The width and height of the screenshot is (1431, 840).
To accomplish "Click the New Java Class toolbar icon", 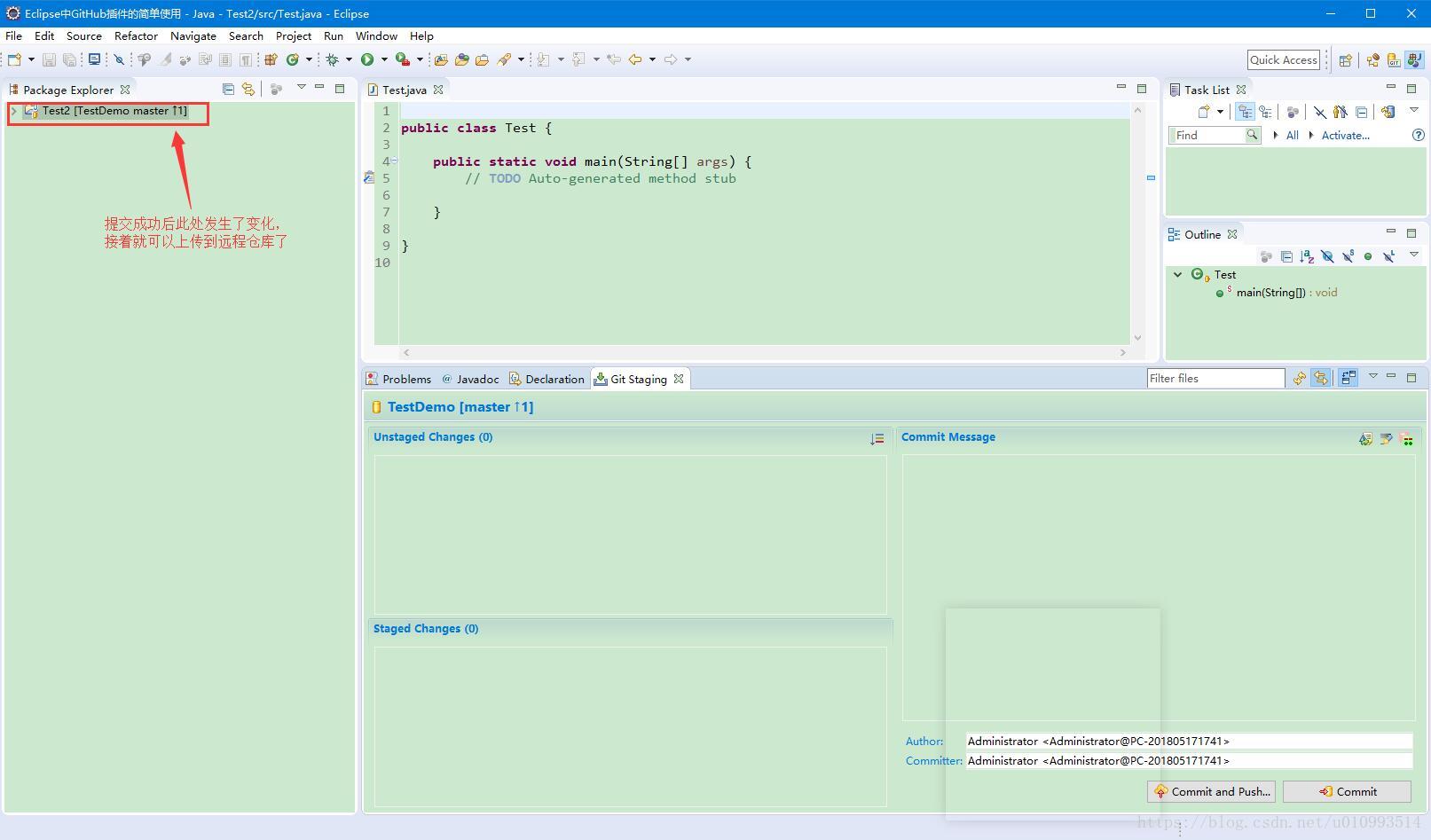I will click(x=292, y=59).
